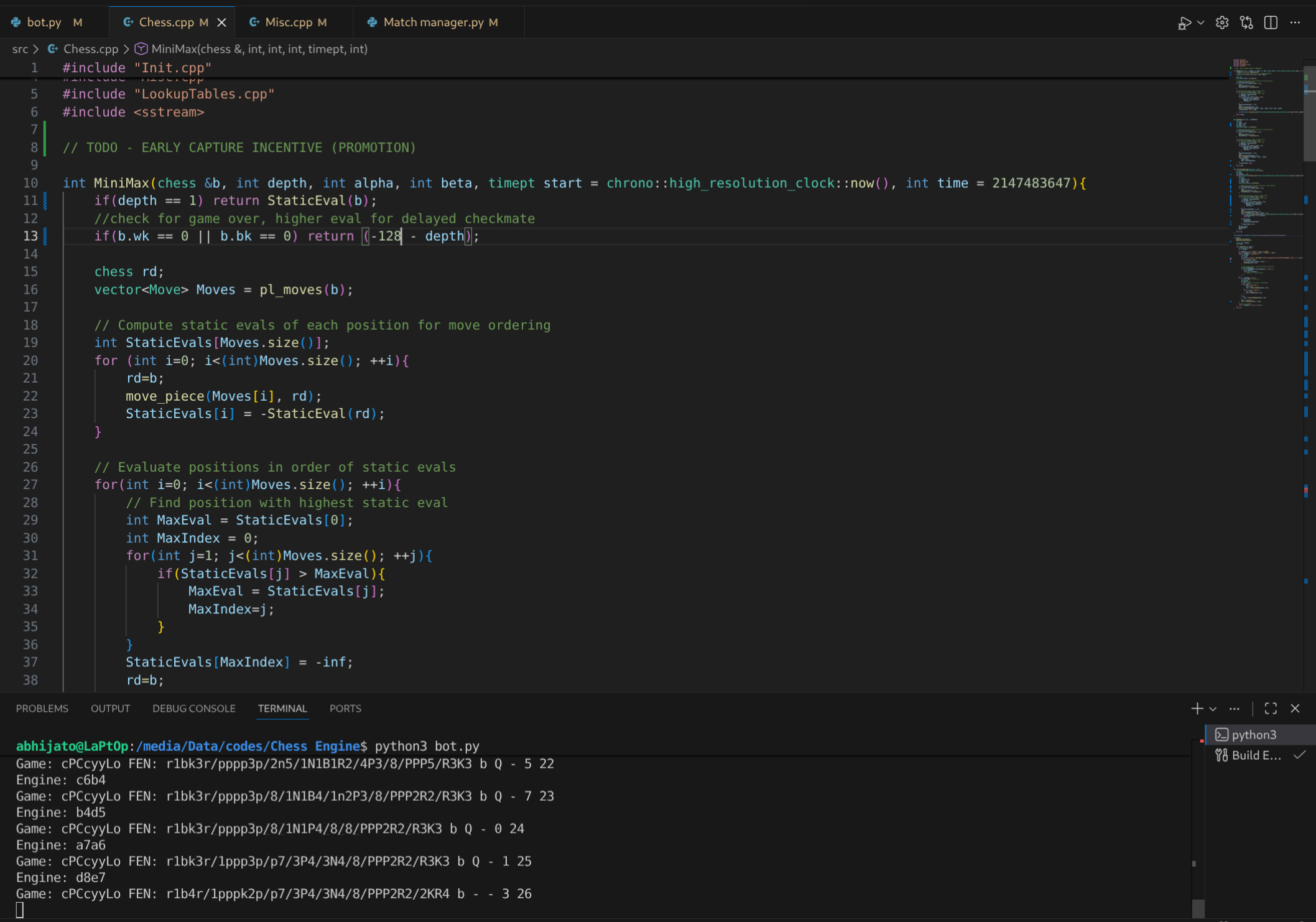Open the editor More Actions ellipsis menu
Screen dimensions: 1316x922
(x=1295, y=23)
